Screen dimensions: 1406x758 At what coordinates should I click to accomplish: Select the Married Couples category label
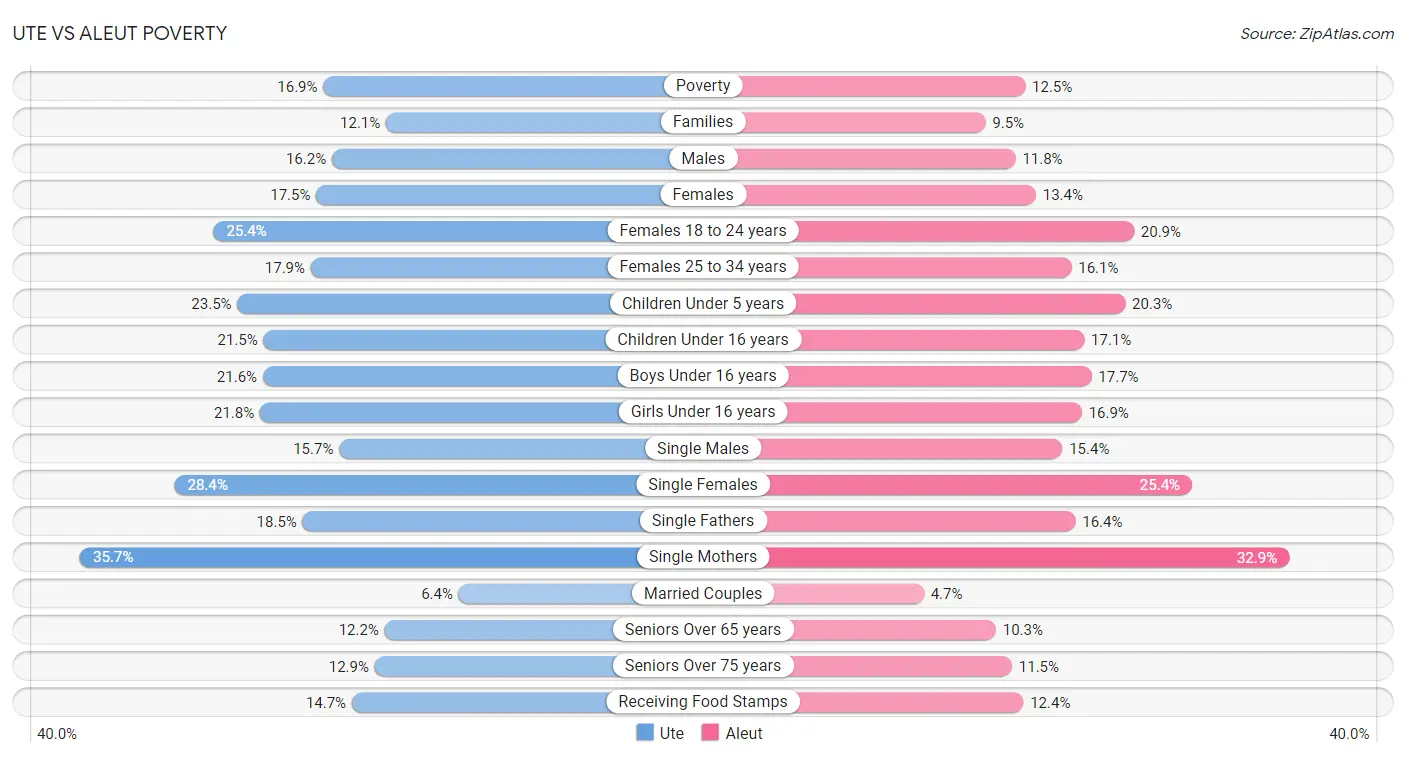(x=703, y=593)
